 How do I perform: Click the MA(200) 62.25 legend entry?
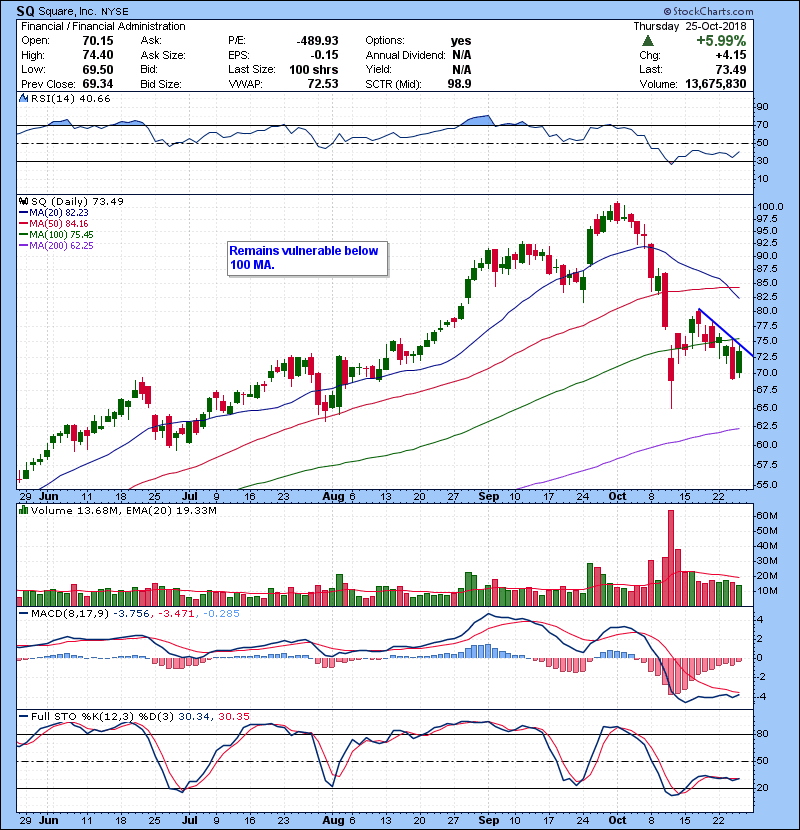[56, 246]
